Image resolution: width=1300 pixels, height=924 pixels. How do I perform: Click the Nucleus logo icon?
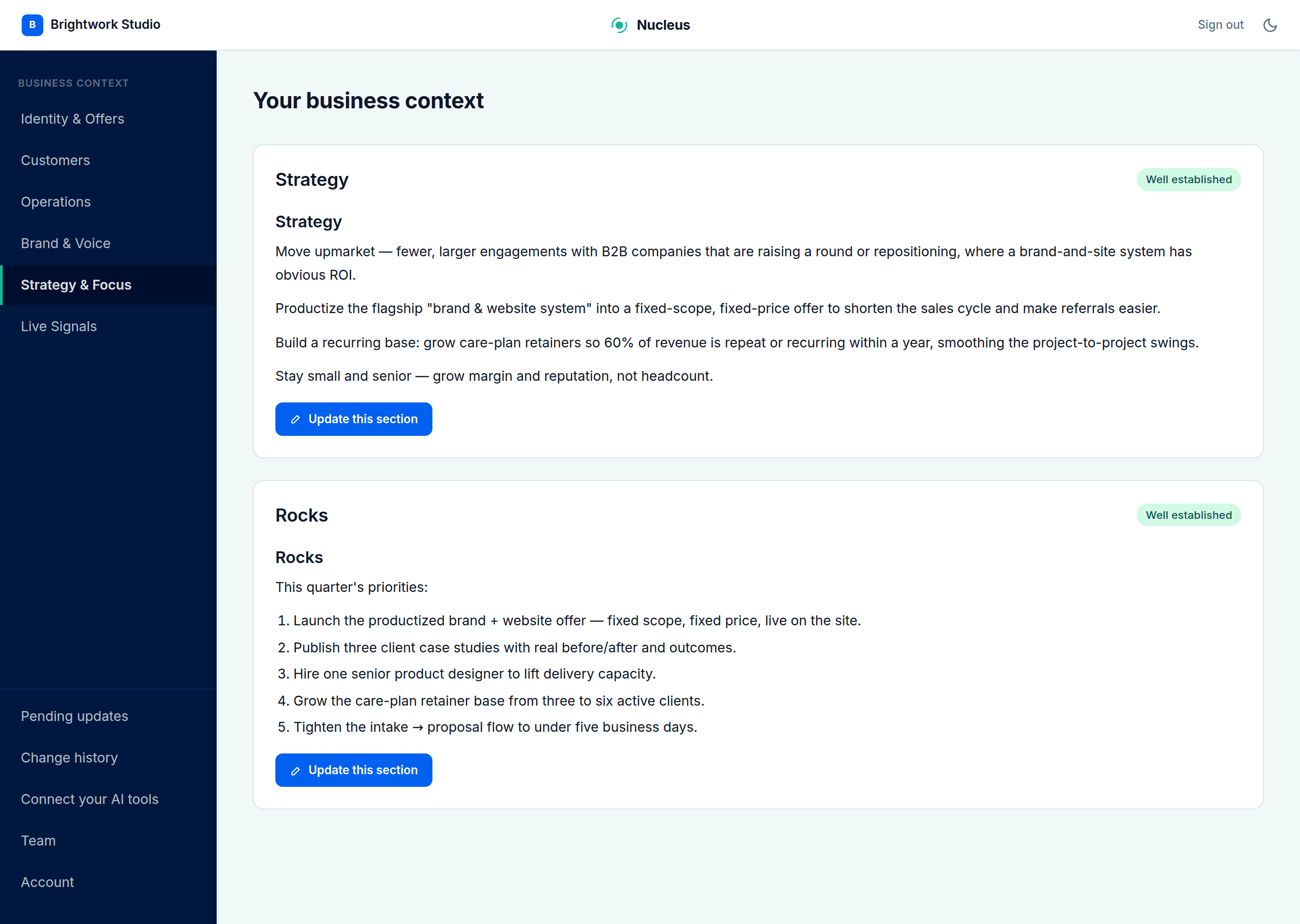click(x=619, y=25)
